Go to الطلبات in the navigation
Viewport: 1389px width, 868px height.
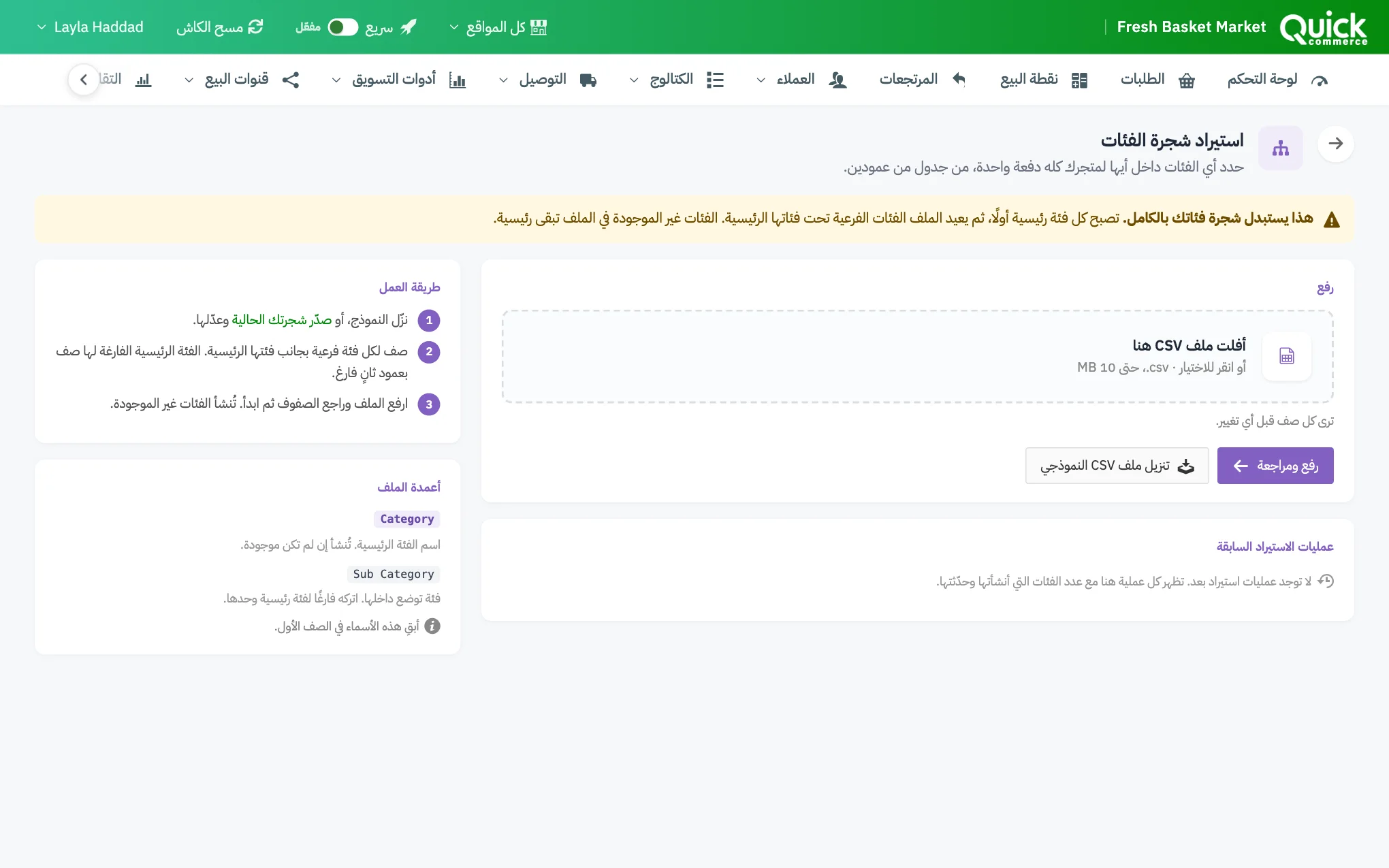(1157, 80)
